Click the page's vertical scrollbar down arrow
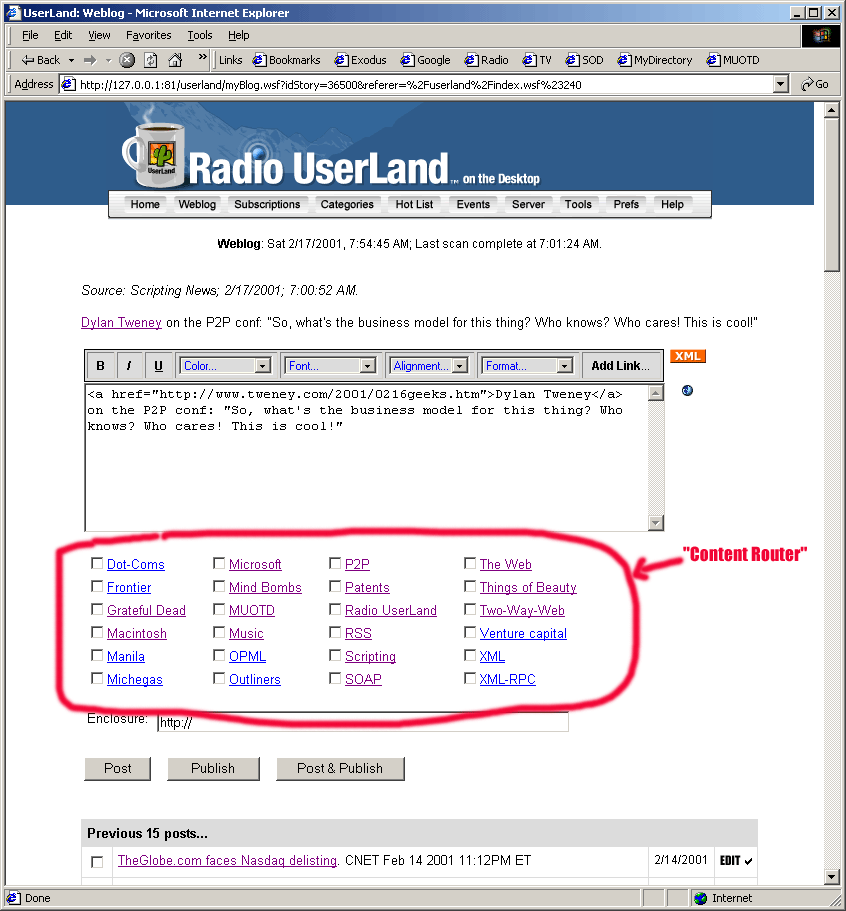 831,876
